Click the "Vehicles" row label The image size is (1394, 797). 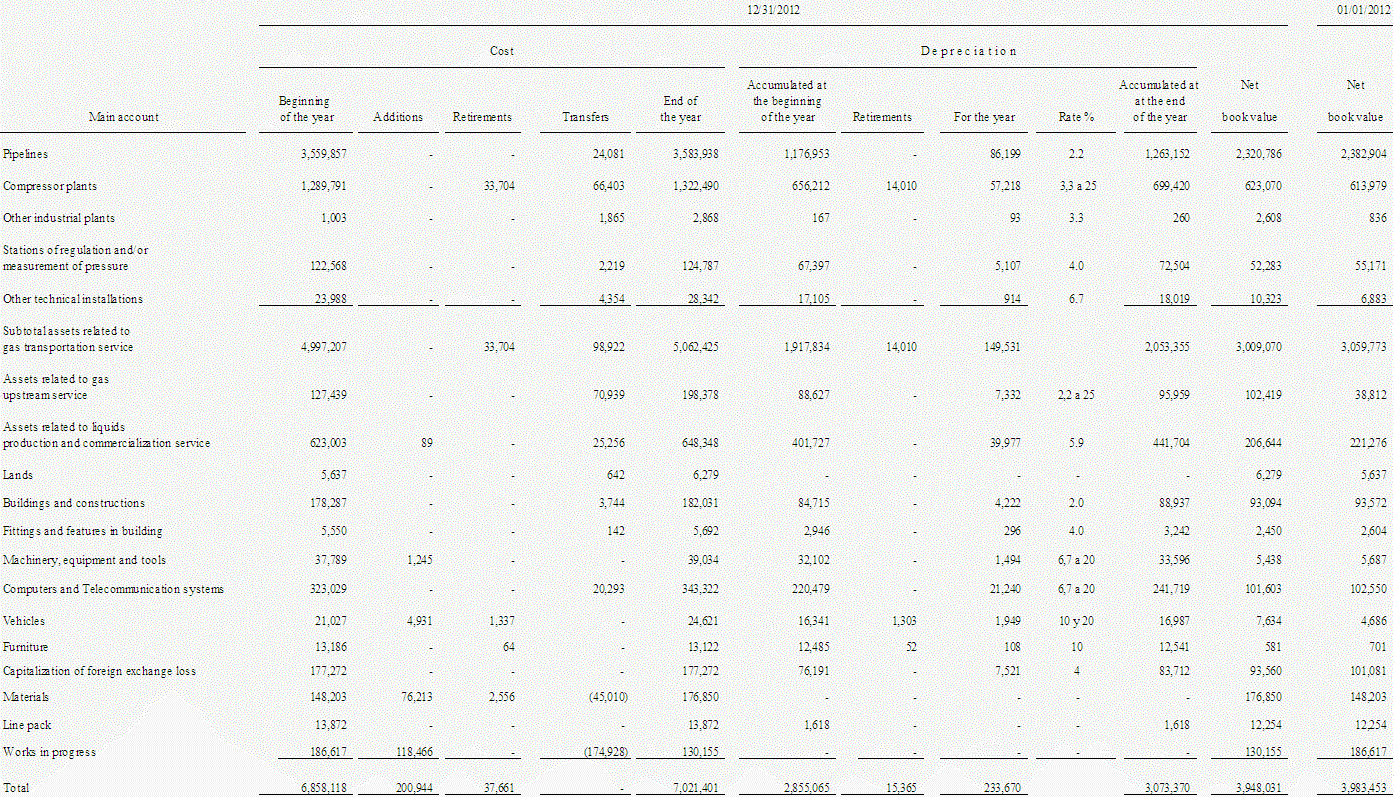pyautogui.click(x=24, y=621)
